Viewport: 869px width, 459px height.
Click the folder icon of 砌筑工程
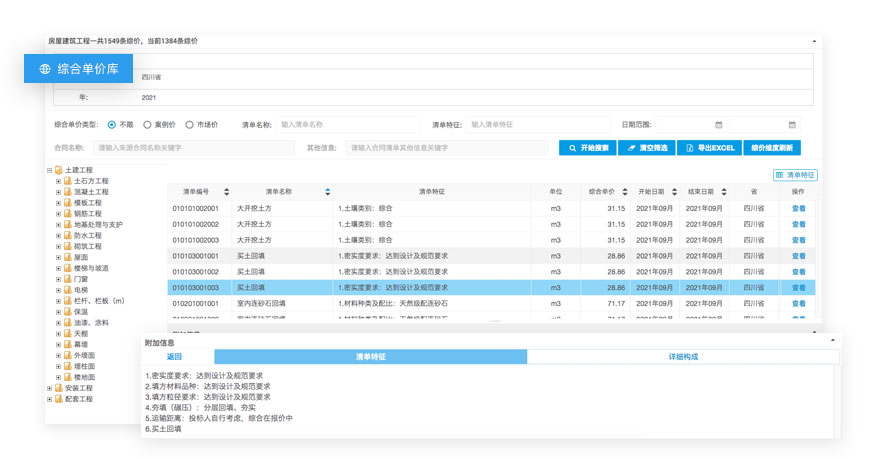(x=68, y=246)
